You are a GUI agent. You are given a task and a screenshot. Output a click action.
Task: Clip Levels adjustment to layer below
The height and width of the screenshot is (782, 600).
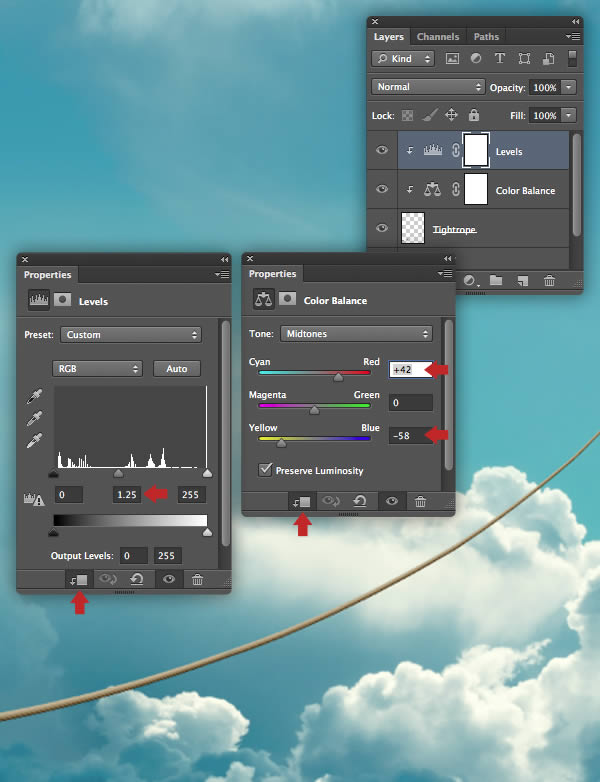(79, 580)
